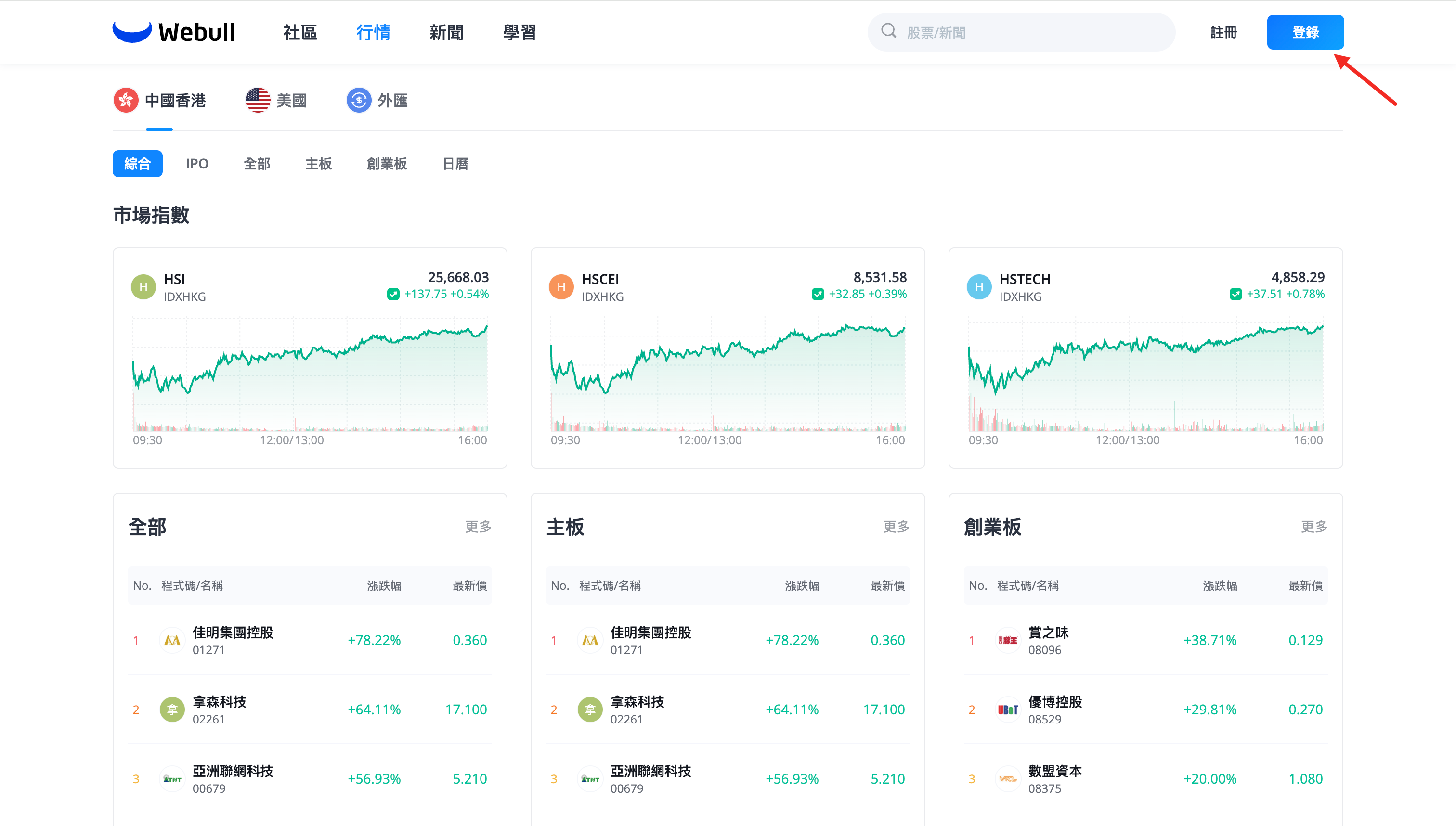The height and width of the screenshot is (826, 1456).
Task: Open 亞洲聯網科技 in the 主板 list
Action: click(x=728, y=779)
